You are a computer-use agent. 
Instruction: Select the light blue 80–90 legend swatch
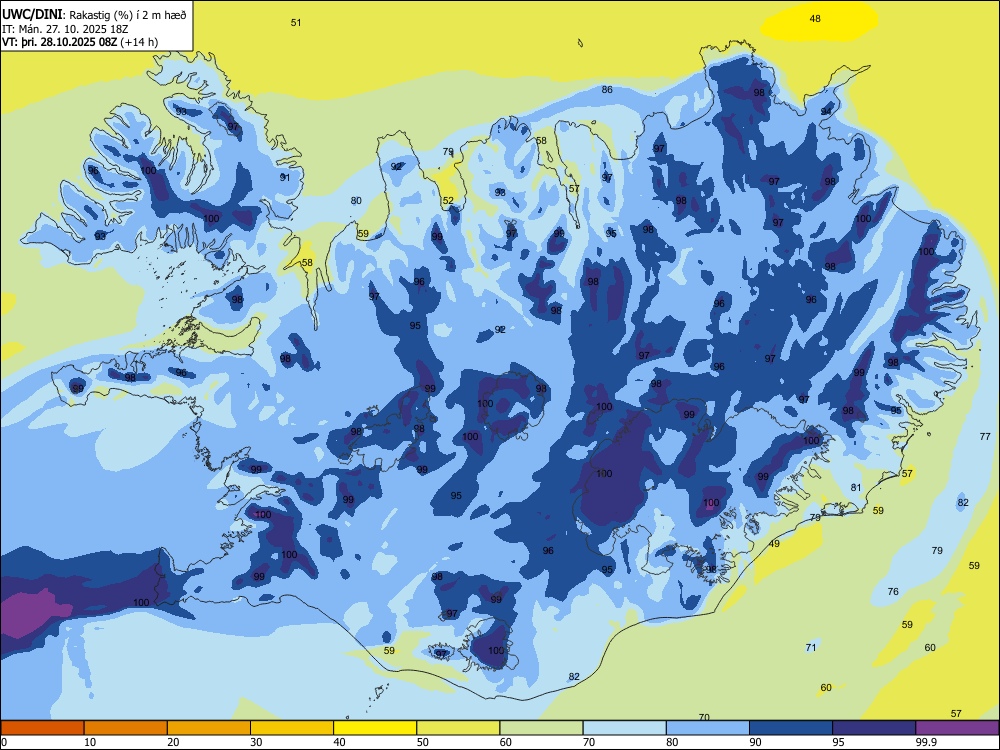pos(707,728)
